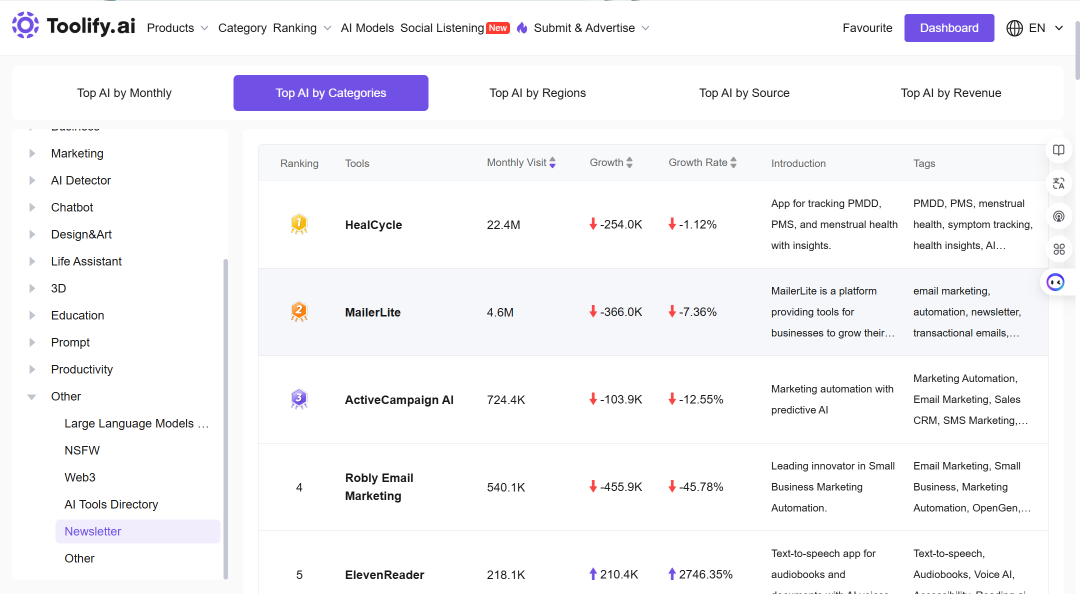Select the NSFW subcategory
Image resolution: width=1080 pixels, height=594 pixels.
click(82, 451)
